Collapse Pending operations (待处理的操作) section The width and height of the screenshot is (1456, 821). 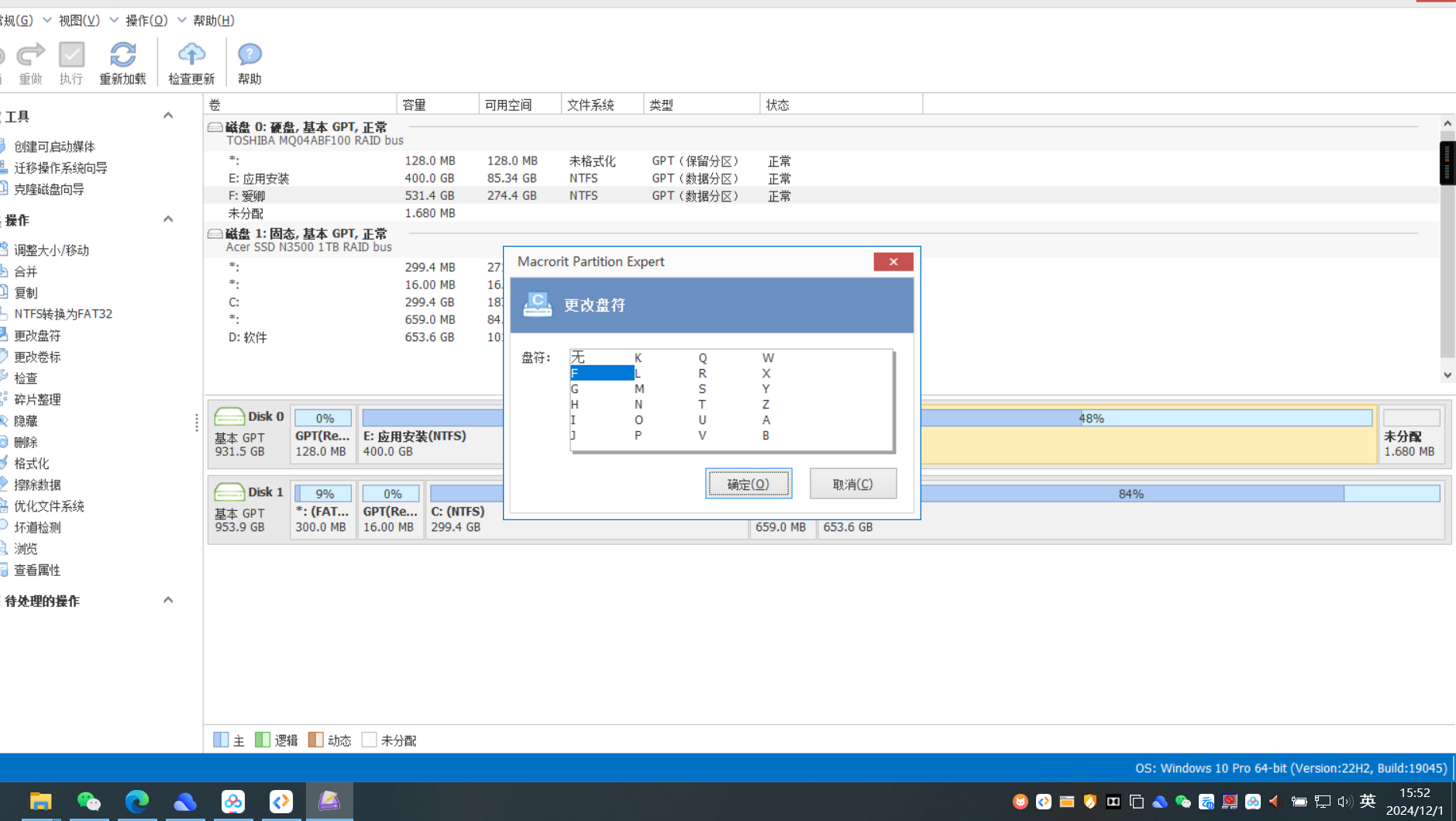(x=168, y=600)
